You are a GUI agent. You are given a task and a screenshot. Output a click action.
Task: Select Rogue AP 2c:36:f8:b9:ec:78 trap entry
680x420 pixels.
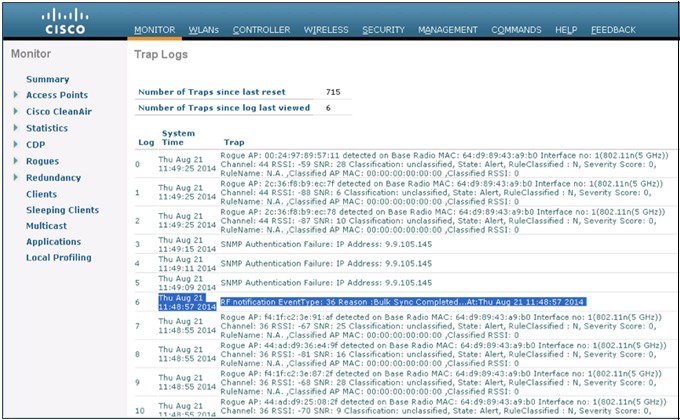point(442,221)
